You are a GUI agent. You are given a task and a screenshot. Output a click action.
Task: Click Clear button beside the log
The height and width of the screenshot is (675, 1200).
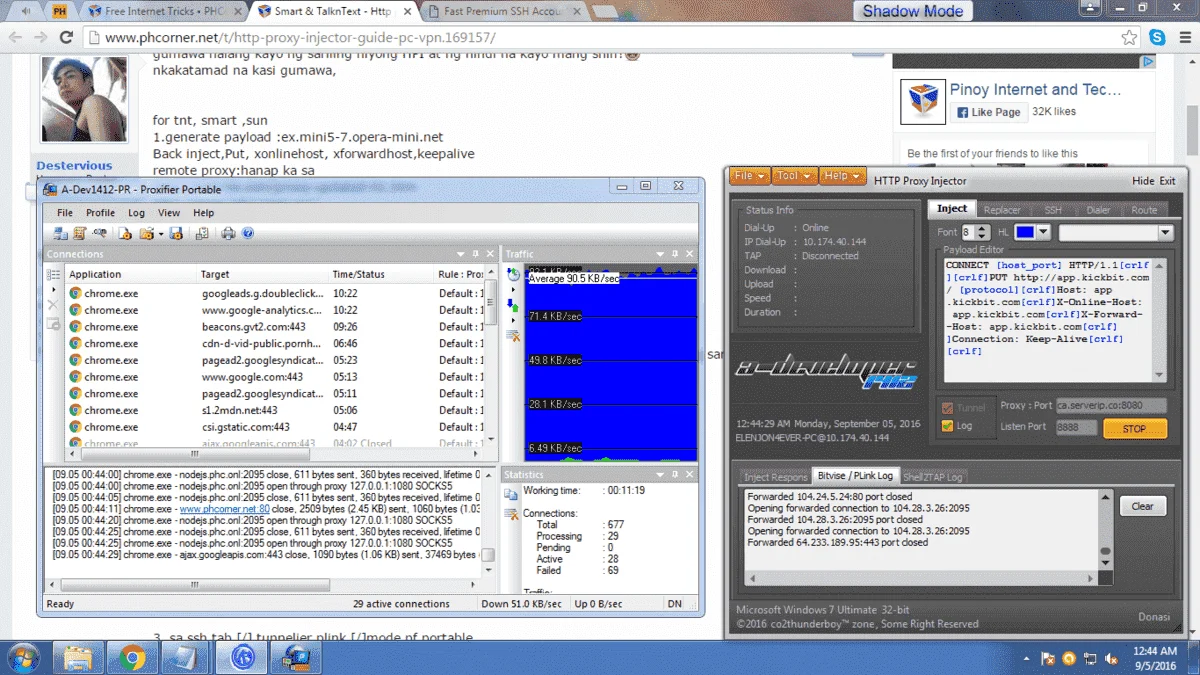pyautogui.click(x=1142, y=506)
